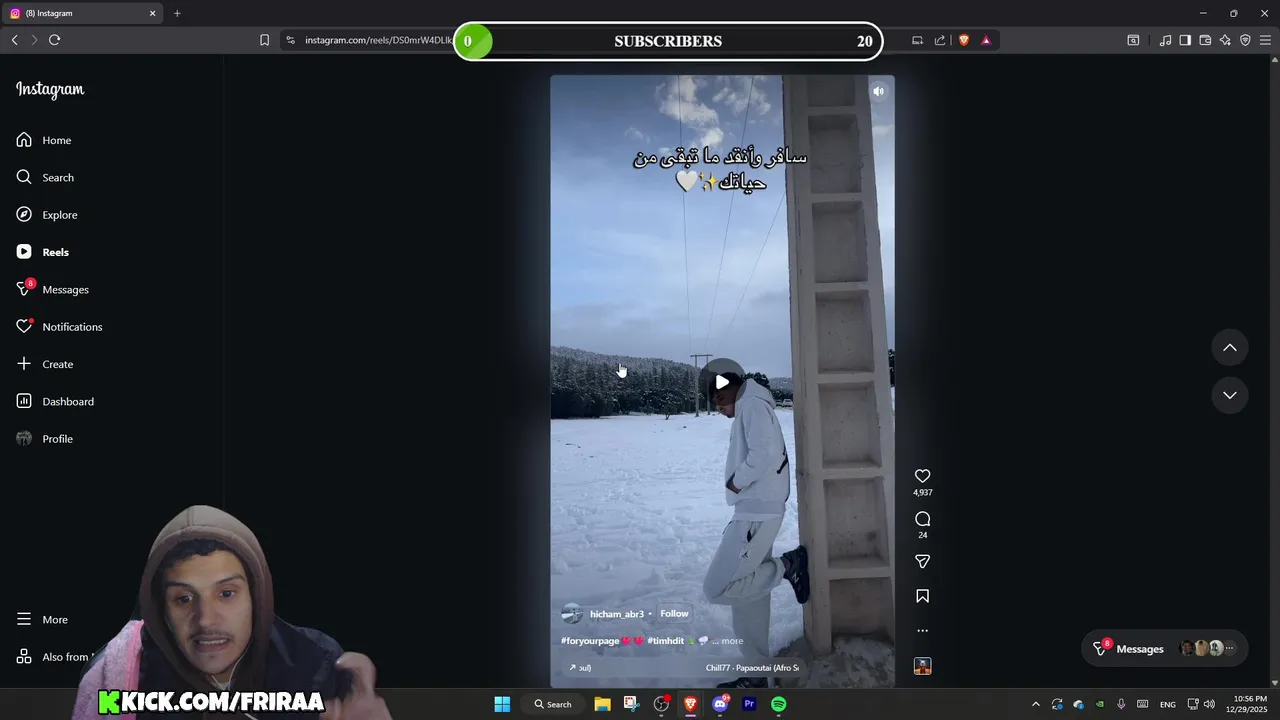1280x720 pixels.
Task: Play the paused reel video
Action: click(x=722, y=382)
